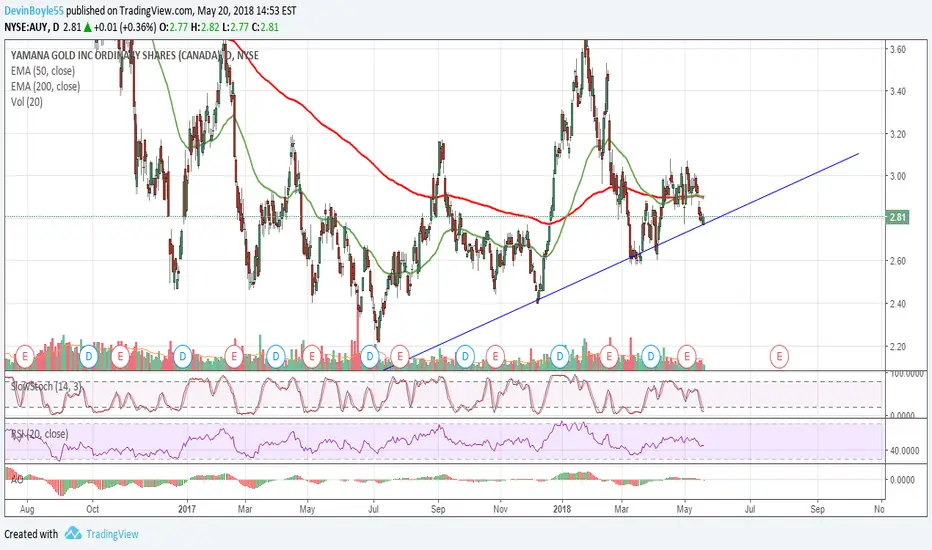Click the green up-arrow next to 2.81
Image resolution: width=932 pixels, height=550 pixels.
[x=87, y=27]
